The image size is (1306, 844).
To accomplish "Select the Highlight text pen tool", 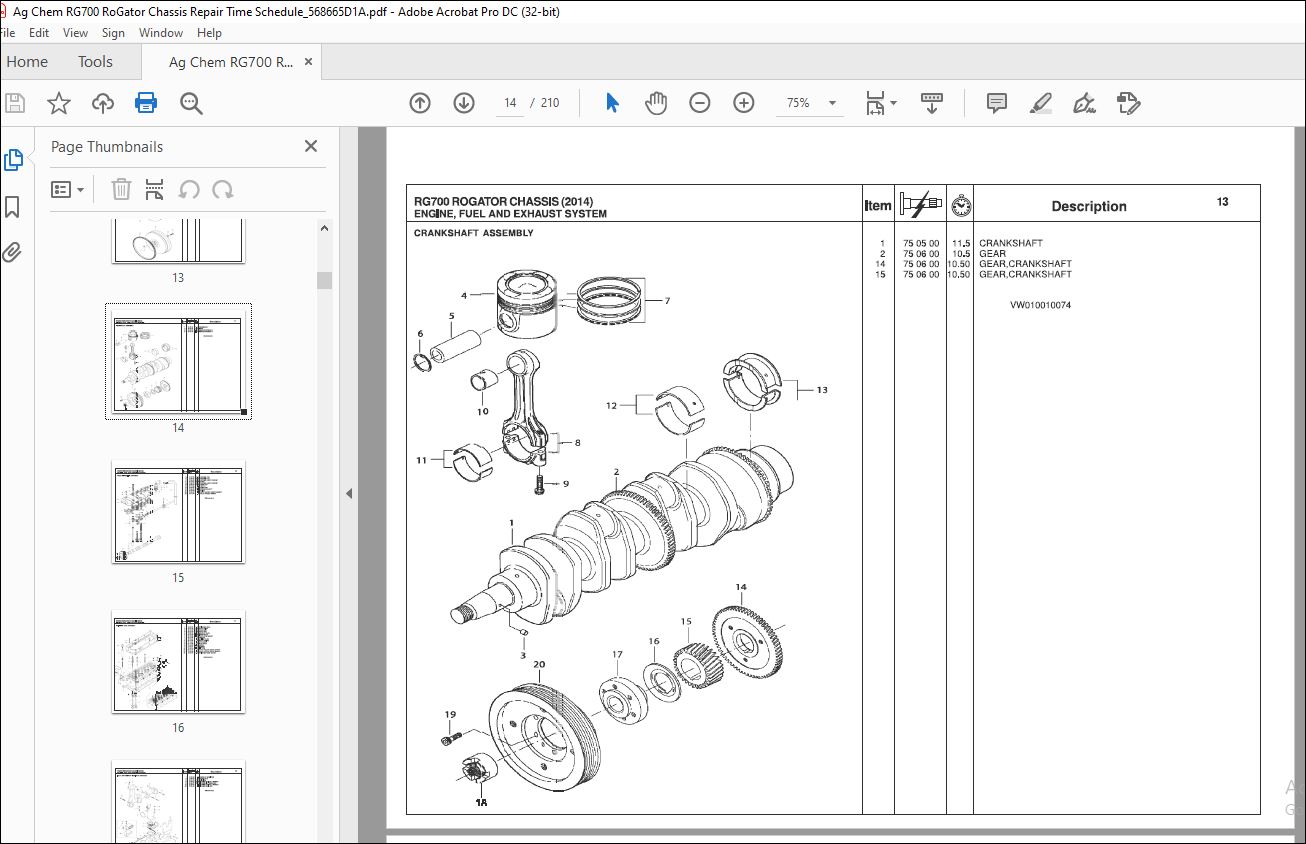I will [1041, 103].
